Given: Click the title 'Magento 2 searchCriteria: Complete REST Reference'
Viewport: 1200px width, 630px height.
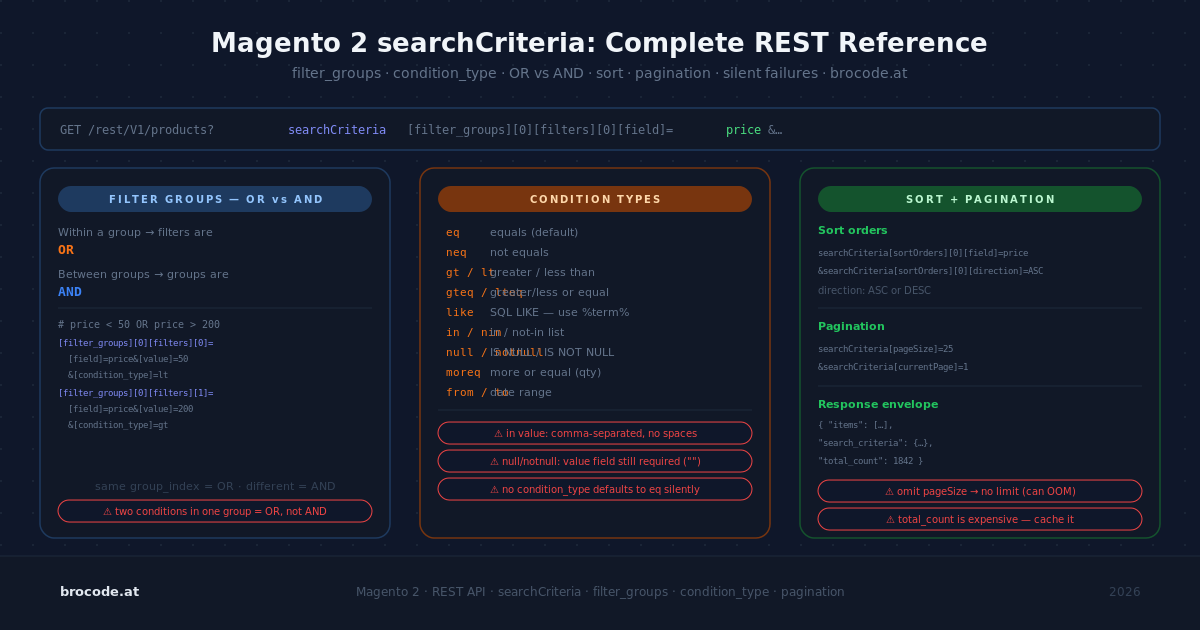Looking at the screenshot, I should [599, 44].
